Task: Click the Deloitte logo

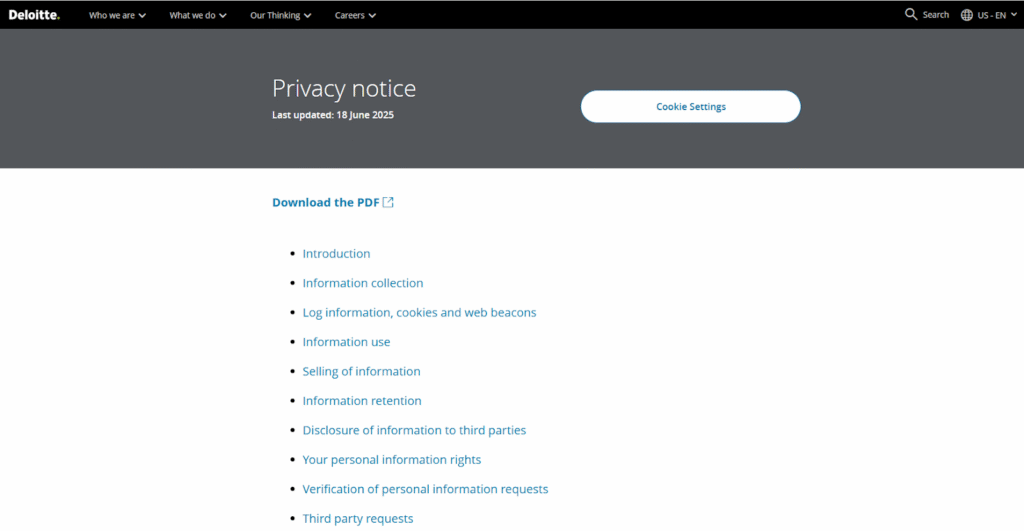Action: [x=34, y=15]
